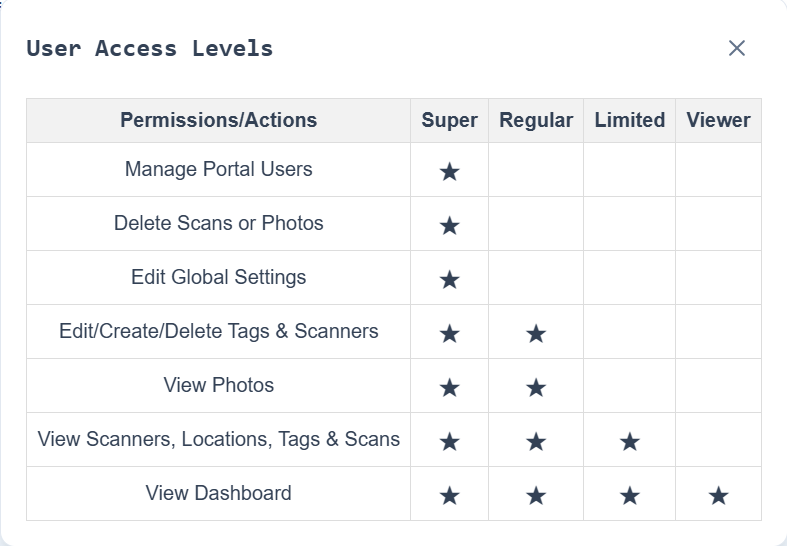787x546 pixels.
Task: Click the Limited star for View Scanners row
Action: pyautogui.click(x=629, y=441)
